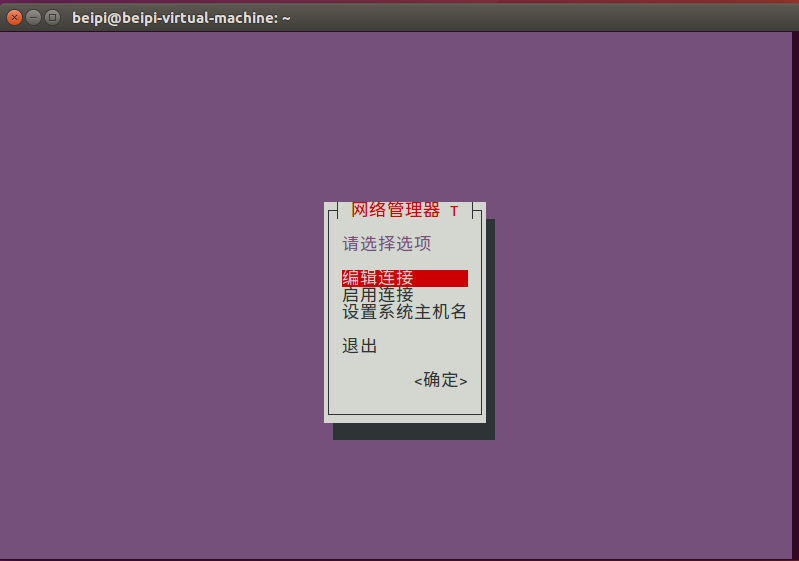The image size is (799, 561).
Task: Maximize the terminal window
Action: coord(52,18)
